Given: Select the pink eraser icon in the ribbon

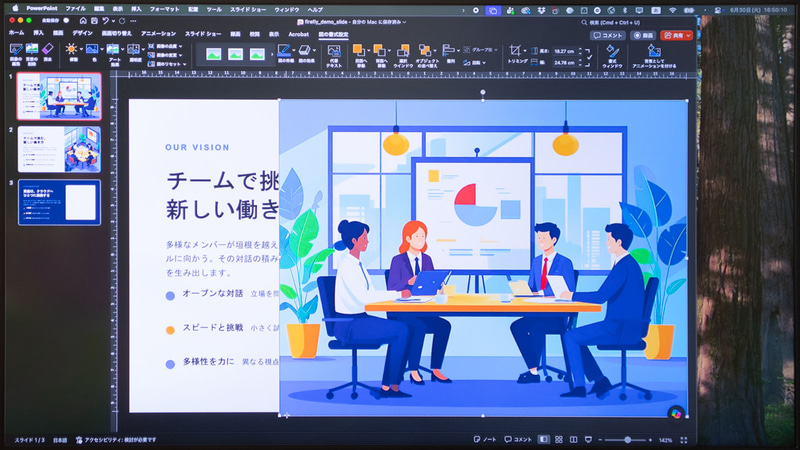Looking at the screenshot, I should pos(47,49).
